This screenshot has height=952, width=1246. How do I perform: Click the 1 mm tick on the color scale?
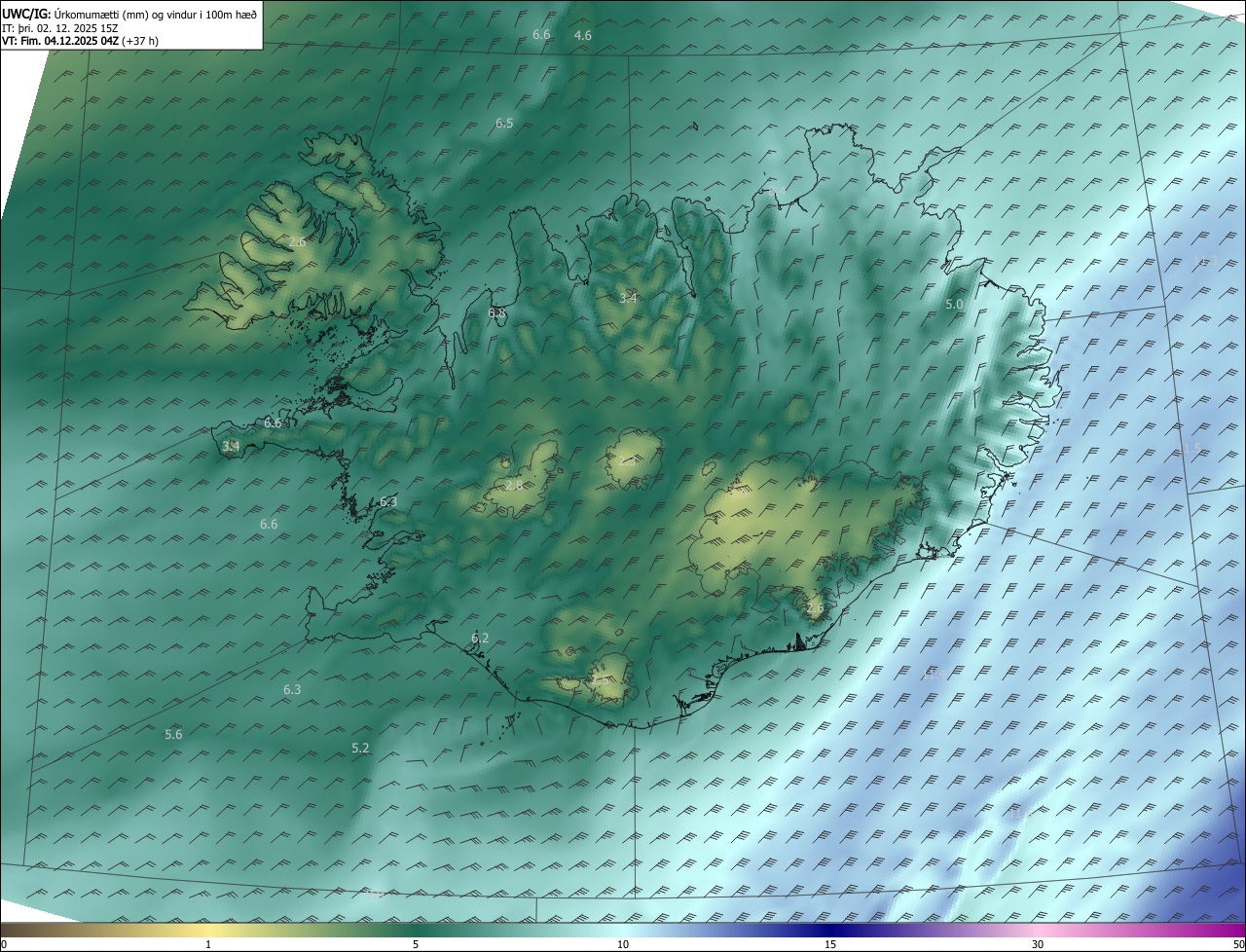208,944
